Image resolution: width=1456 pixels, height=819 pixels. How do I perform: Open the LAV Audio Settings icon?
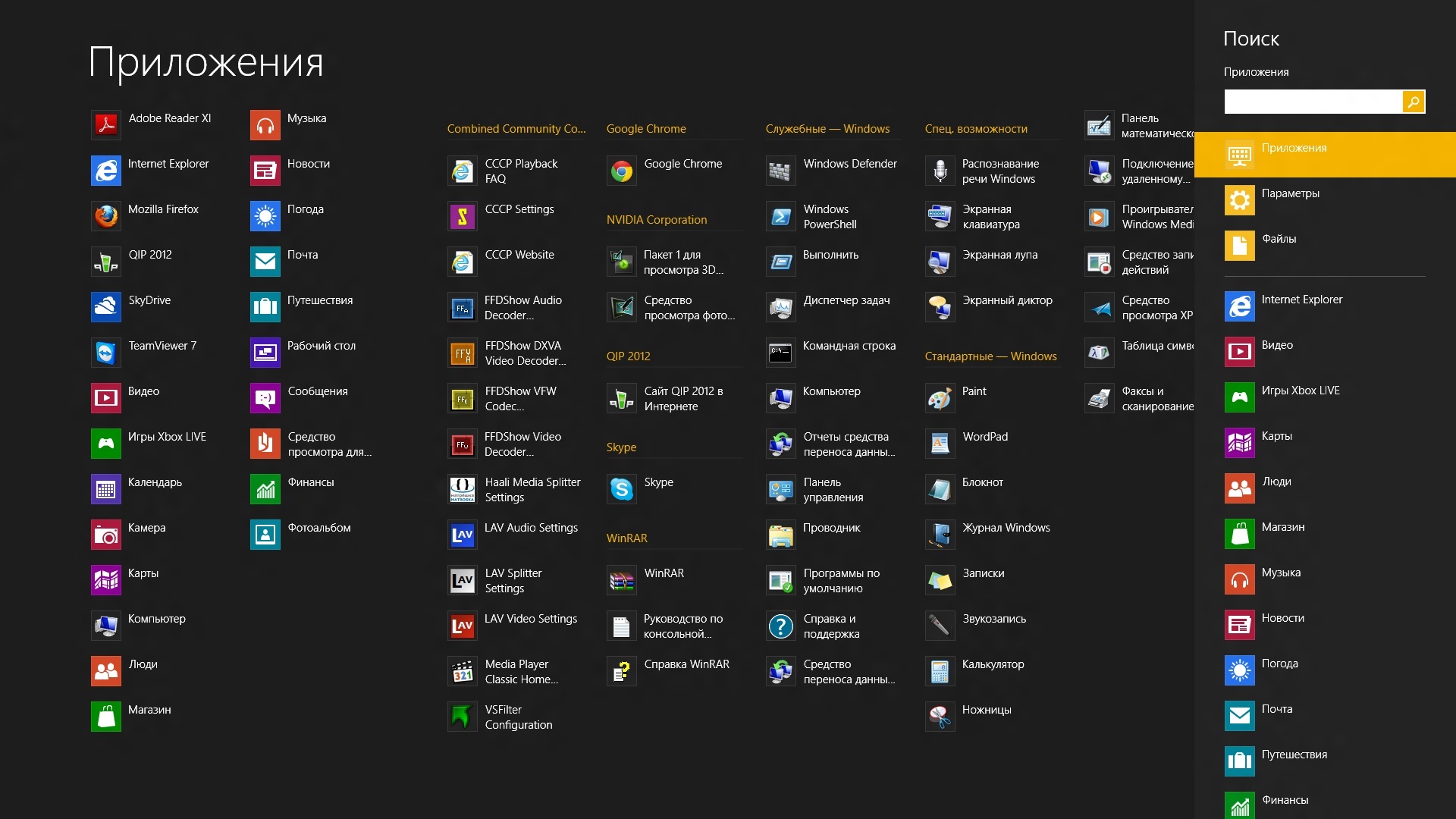pyautogui.click(x=463, y=535)
